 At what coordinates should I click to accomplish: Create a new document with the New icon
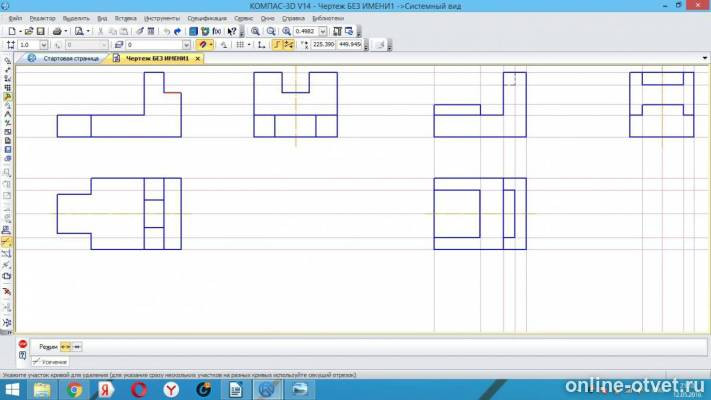[12, 31]
